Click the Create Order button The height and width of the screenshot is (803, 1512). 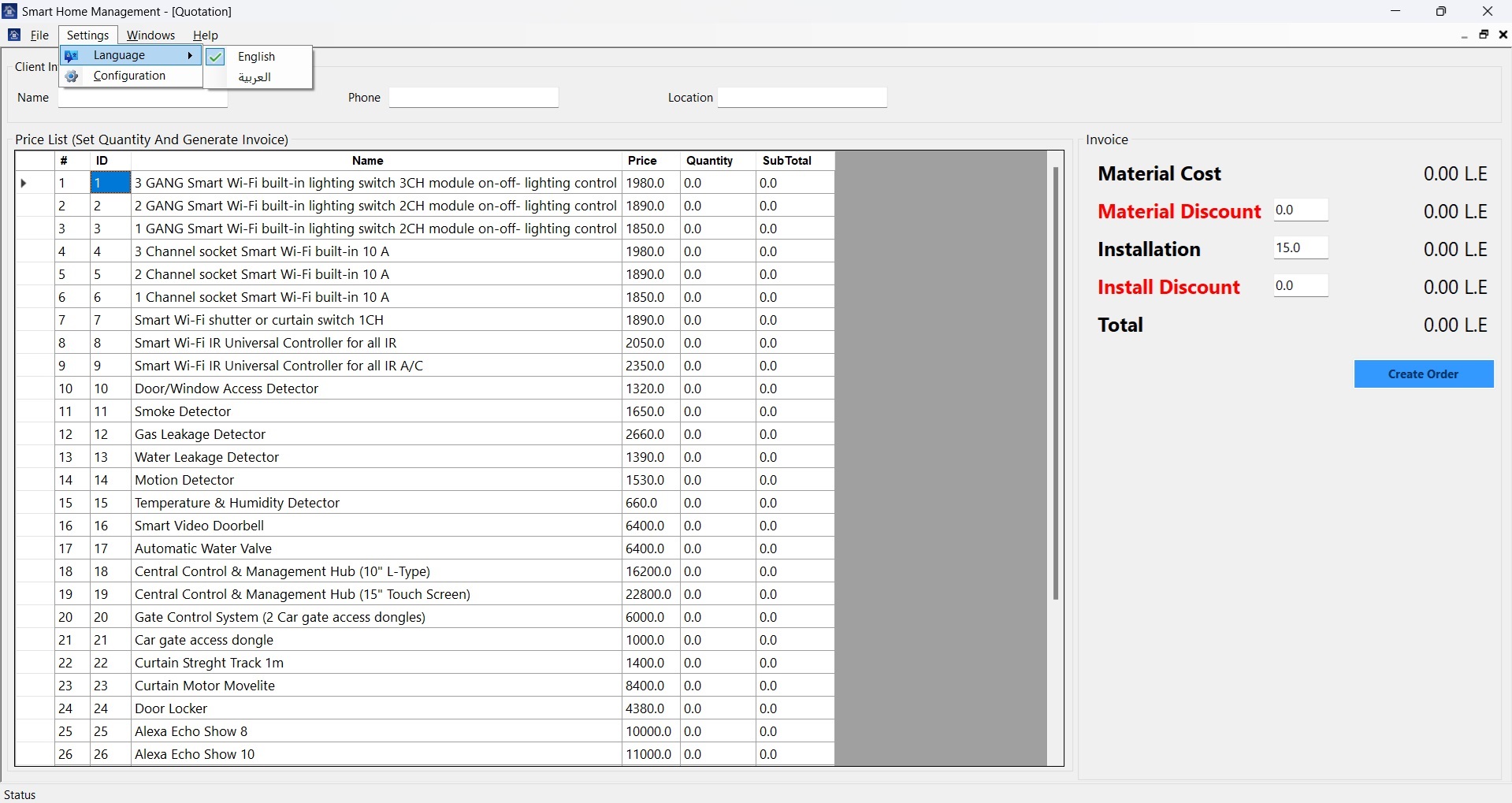point(1423,374)
